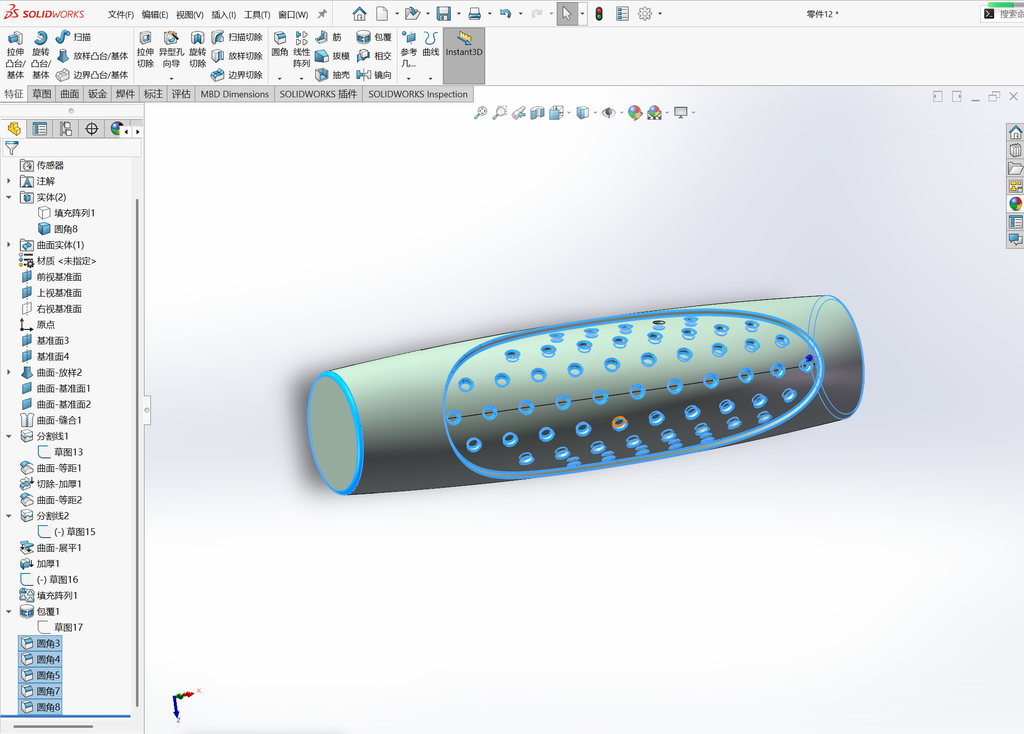Select the 曲面-展平1 feature in tree
Screen dimensions: 1024x734
(51, 548)
